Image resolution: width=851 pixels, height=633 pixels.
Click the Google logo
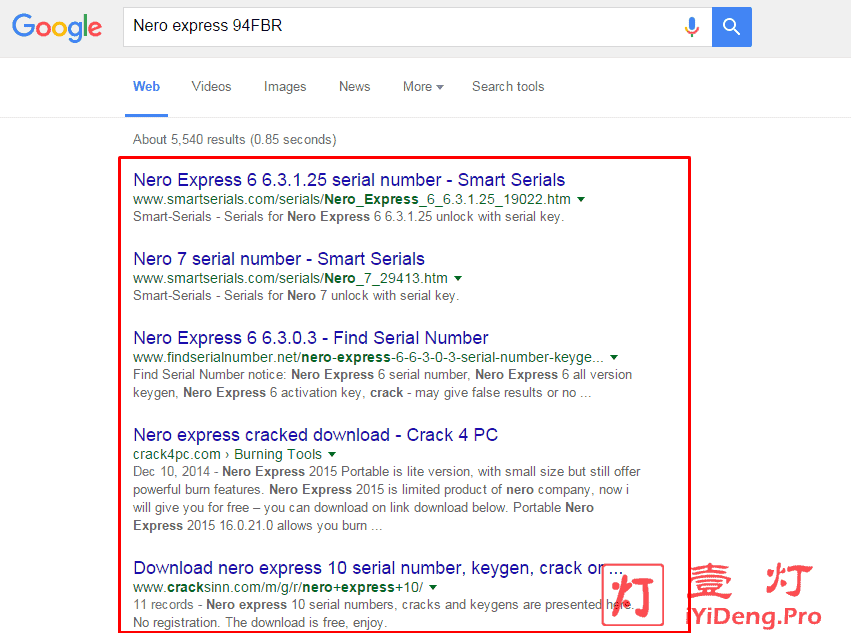57,27
